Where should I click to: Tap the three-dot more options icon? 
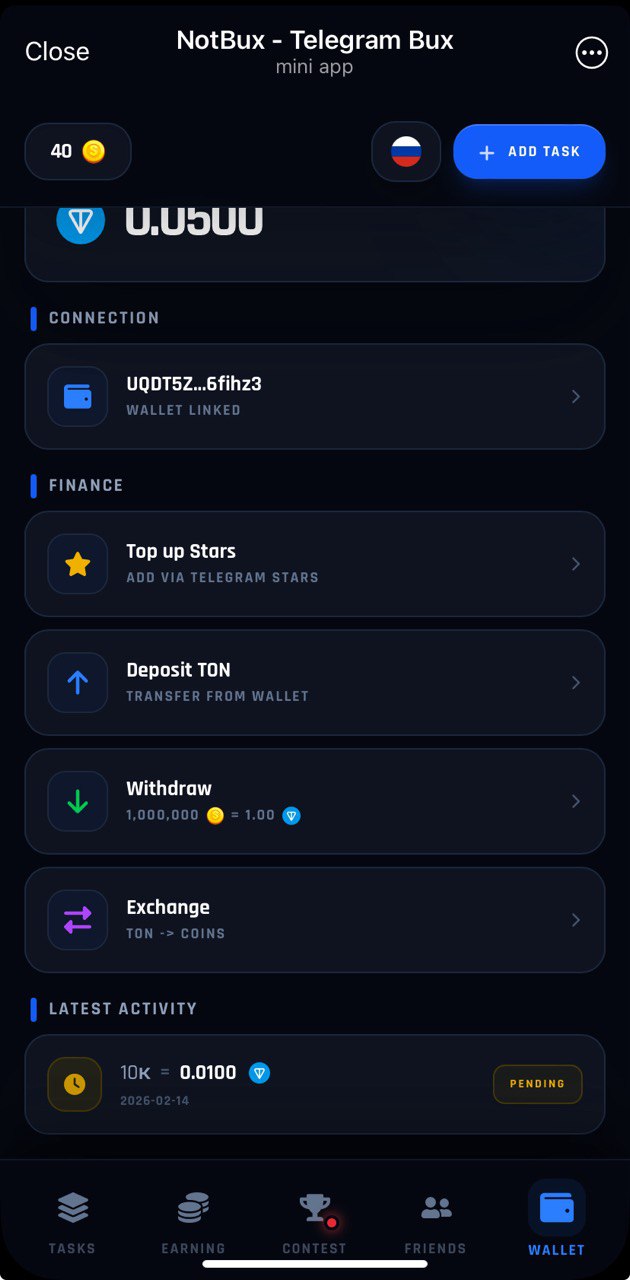tap(592, 52)
